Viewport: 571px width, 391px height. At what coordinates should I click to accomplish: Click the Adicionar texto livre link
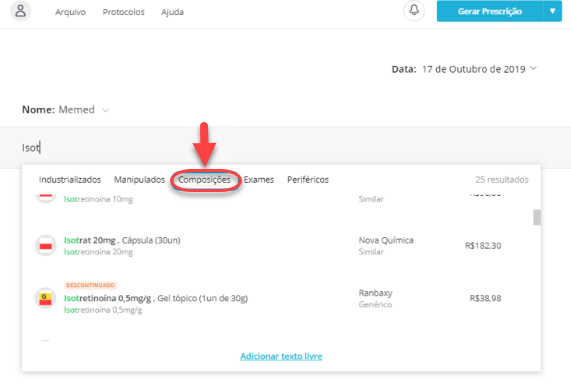(281, 356)
